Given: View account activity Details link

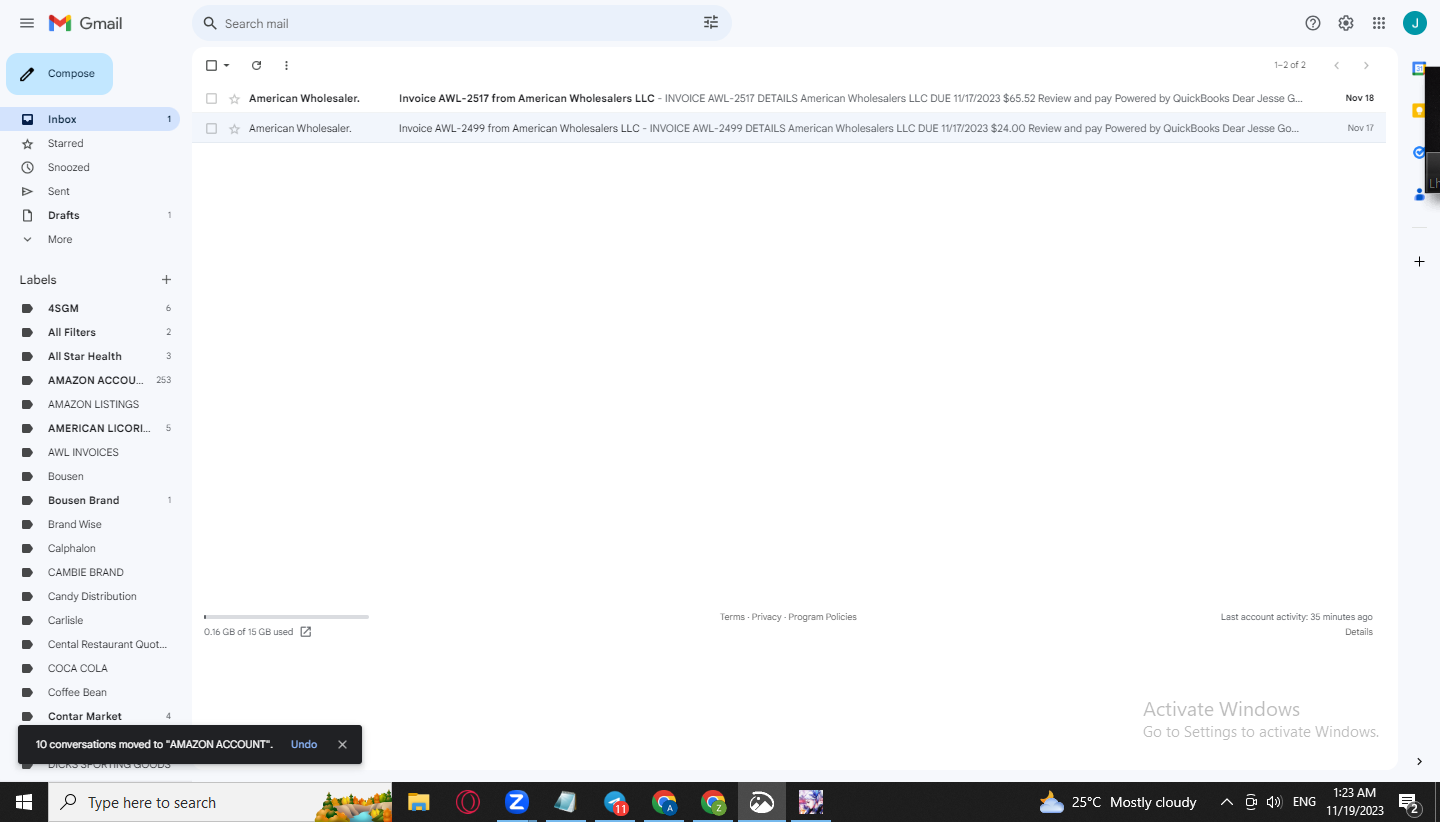Looking at the screenshot, I should [1359, 632].
